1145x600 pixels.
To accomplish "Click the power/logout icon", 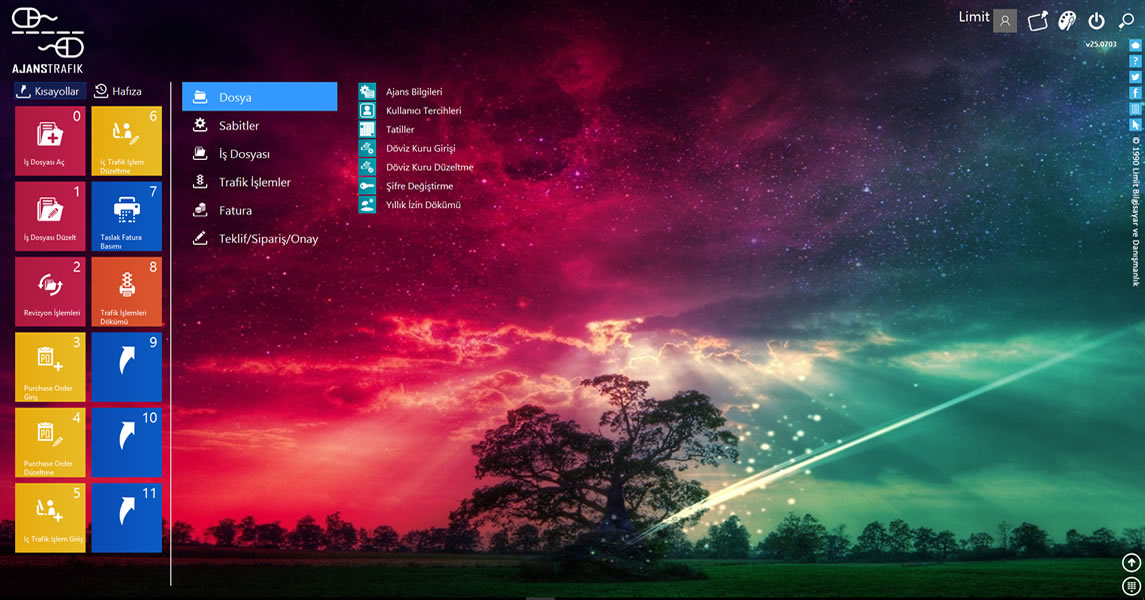I will [x=1096, y=21].
